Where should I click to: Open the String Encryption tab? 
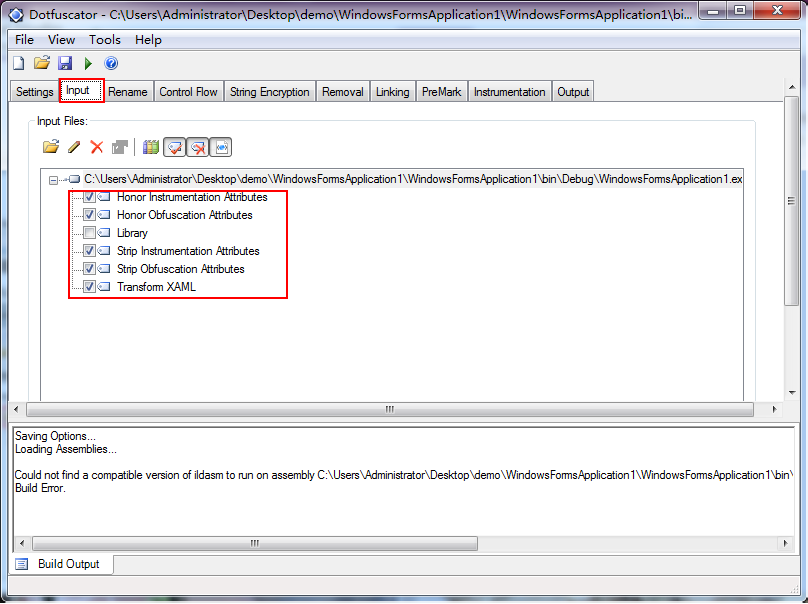[270, 92]
